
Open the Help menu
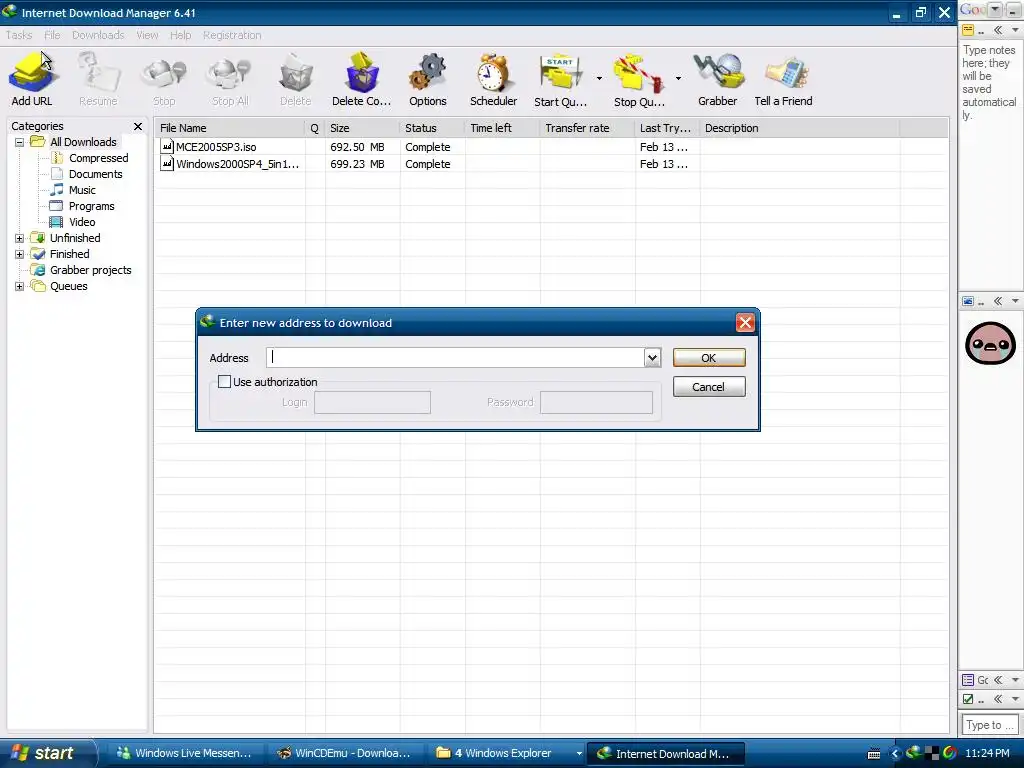pos(180,35)
